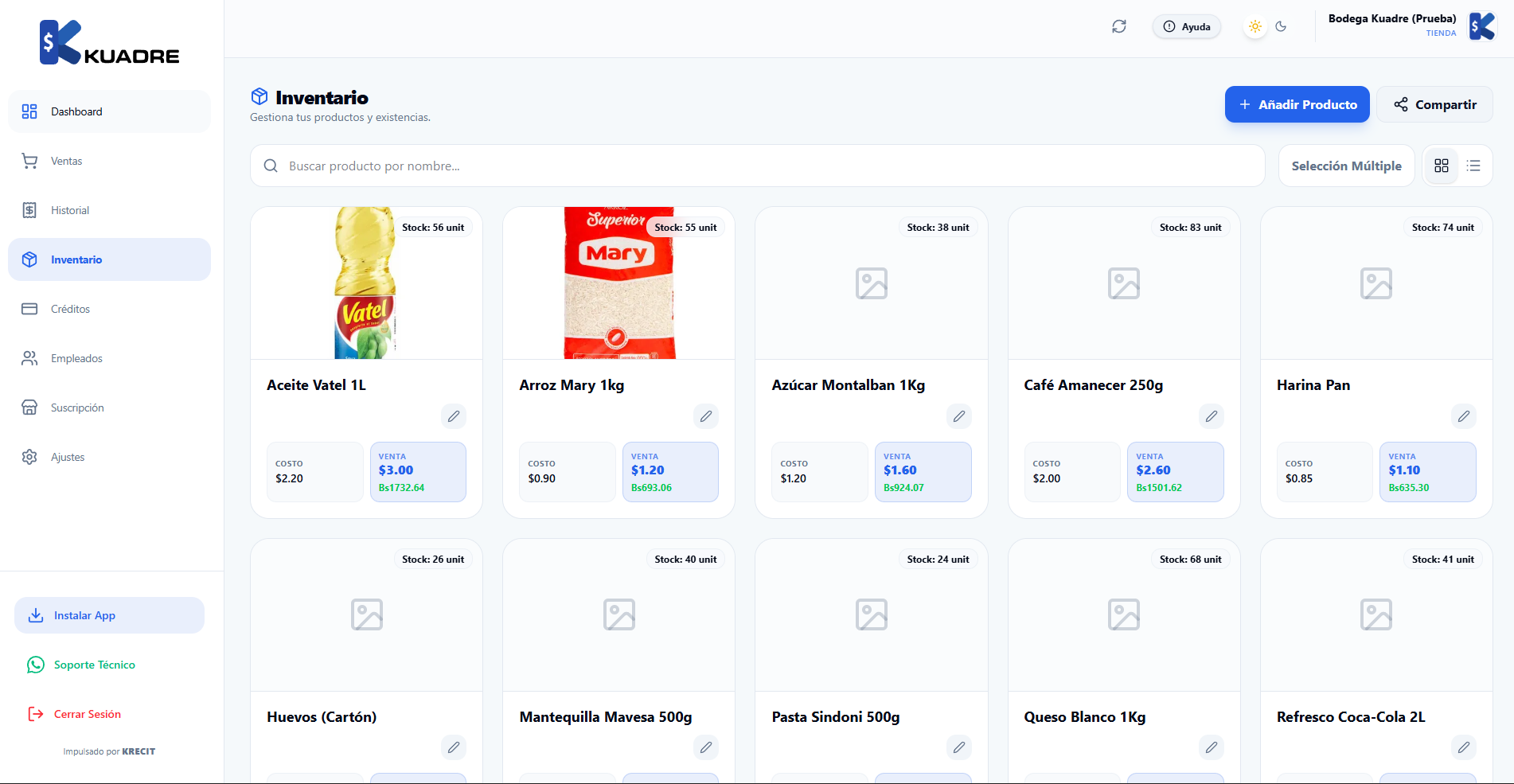The height and width of the screenshot is (784, 1514).
Task: Edit Aceite Vatel 1L with pencil icon
Action: click(x=454, y=416)
